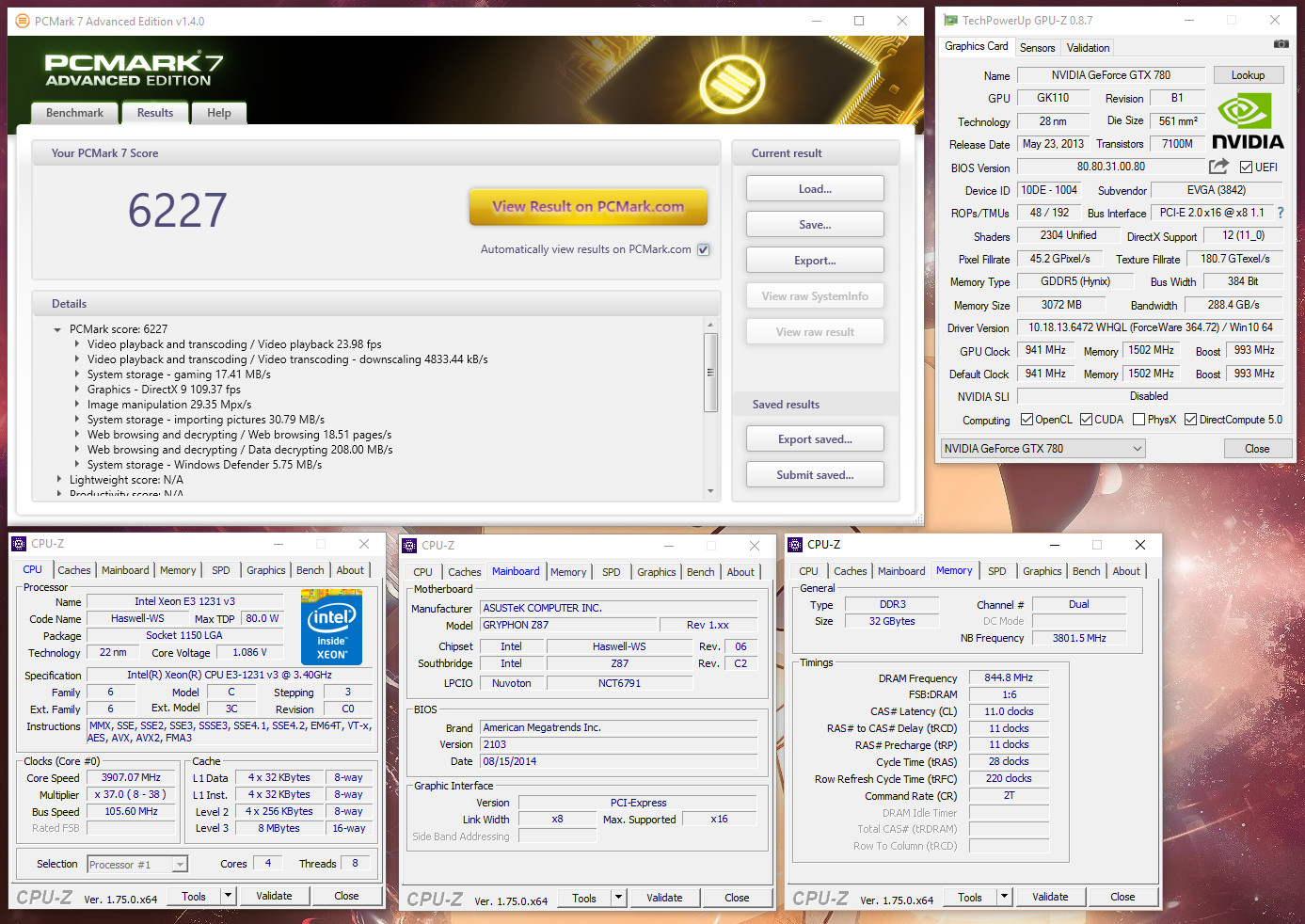Click the NVIDIA logo in GPU-Z
Screen dimensions: 1305x924
pos(1248,122)
